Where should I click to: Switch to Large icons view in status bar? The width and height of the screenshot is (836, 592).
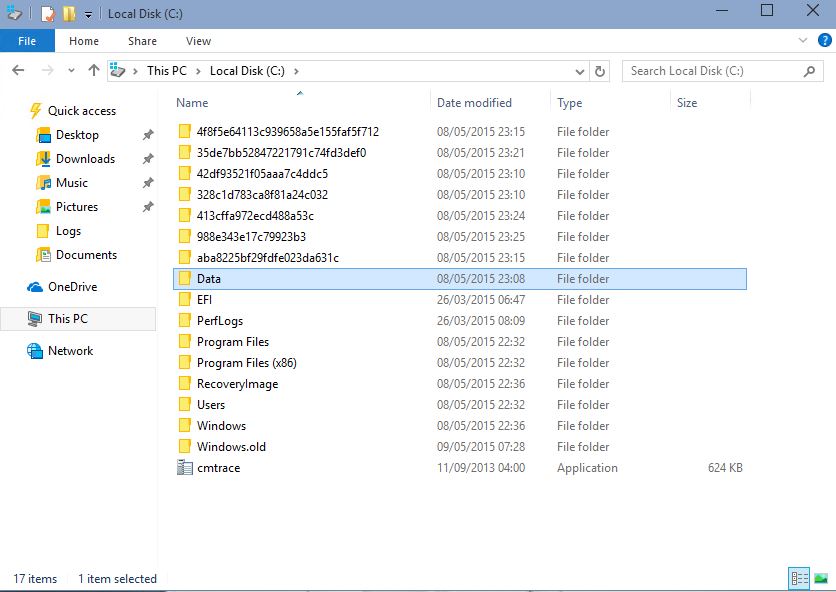(821, 578)
